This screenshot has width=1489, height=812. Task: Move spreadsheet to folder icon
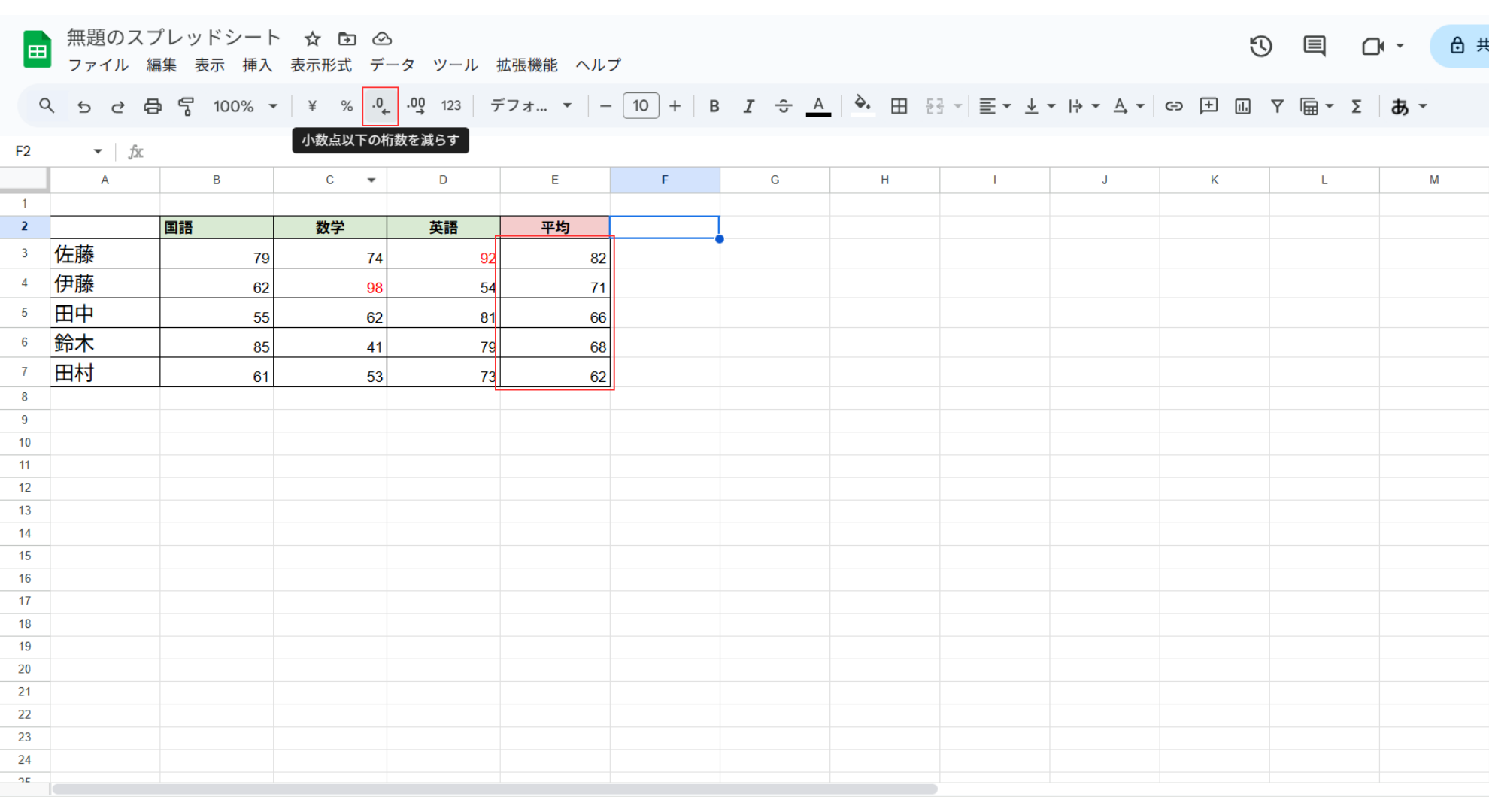click(x=347, y=38)
